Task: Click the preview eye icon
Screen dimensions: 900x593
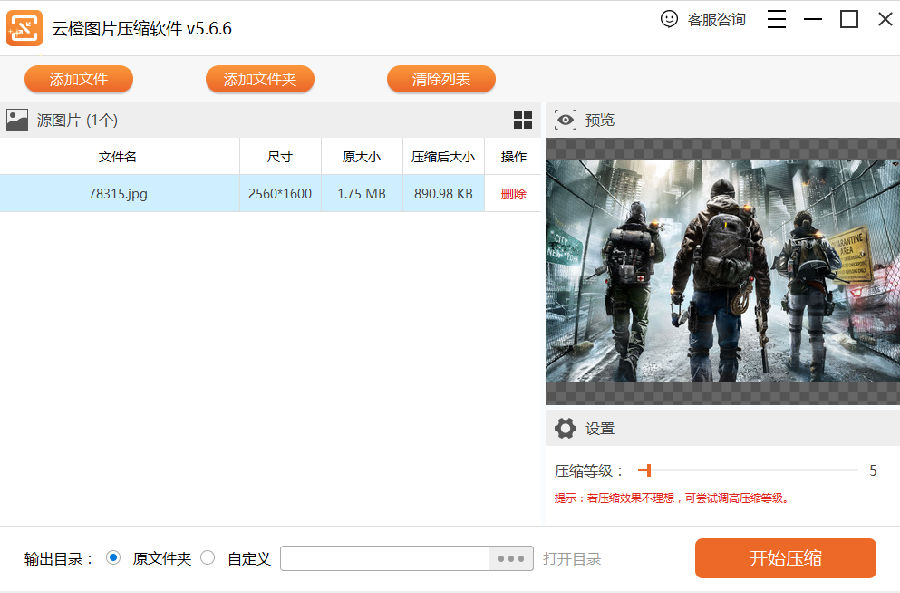Action: (565, 120)
